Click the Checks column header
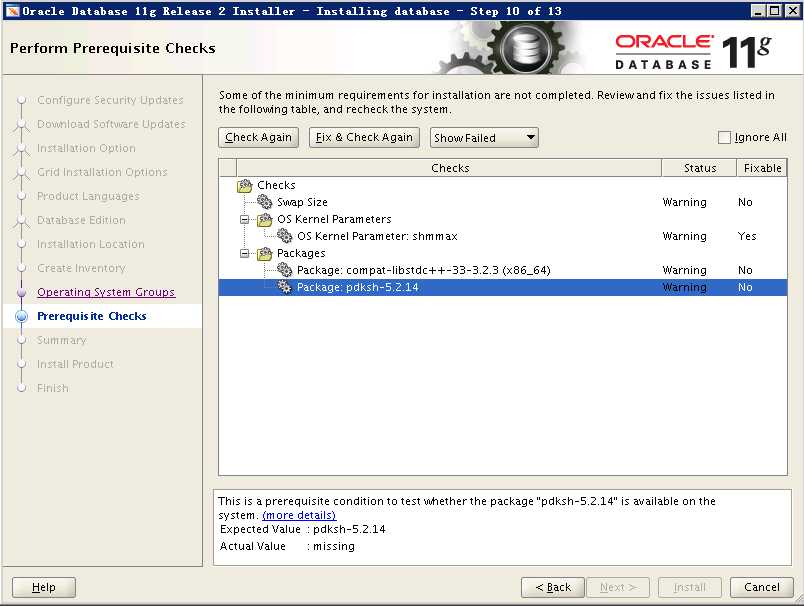Viewport: 804px width, 606px height. (x=449, y=168)
